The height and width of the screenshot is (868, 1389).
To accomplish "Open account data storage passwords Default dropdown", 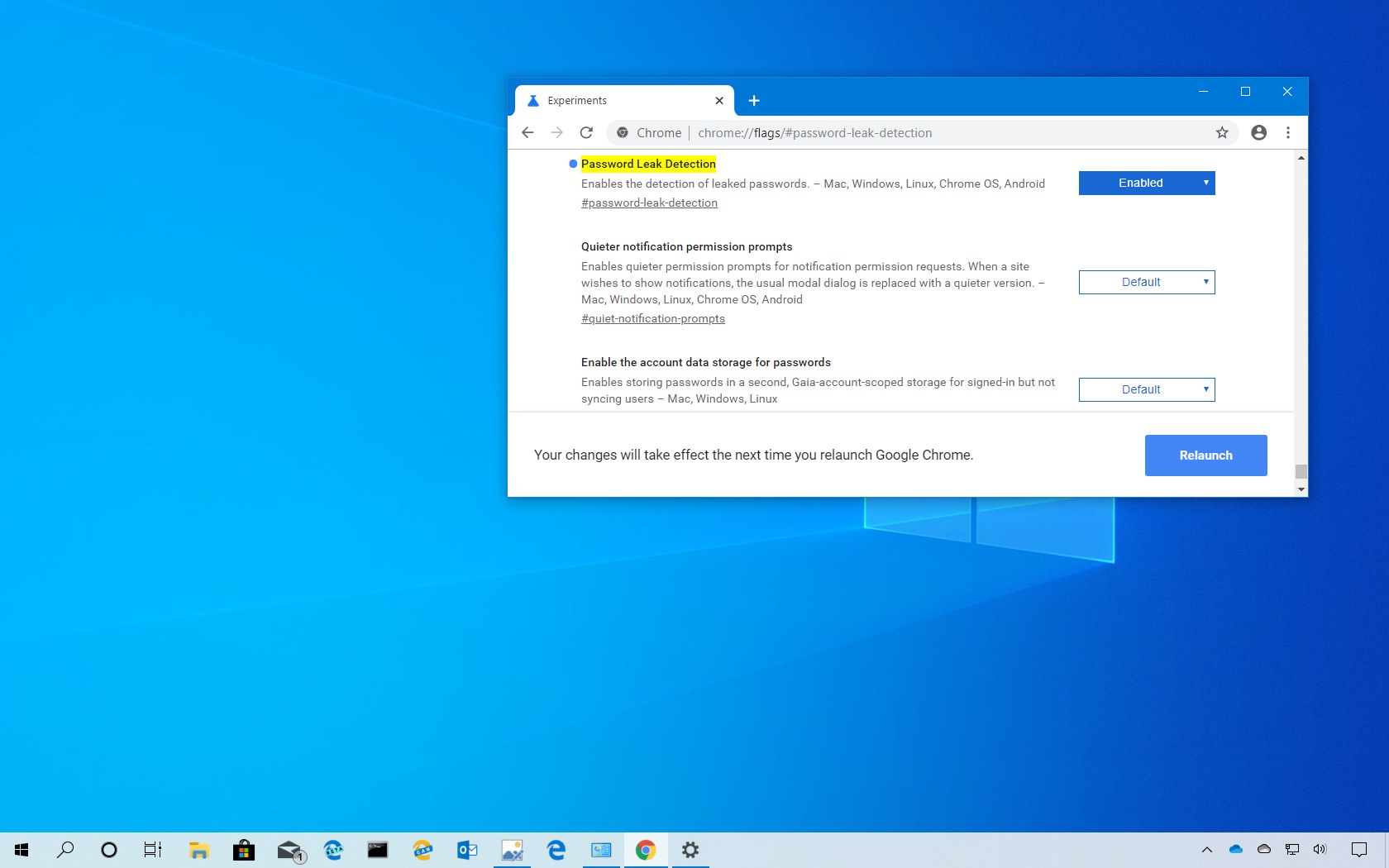I will click(x=1147, y=389).
